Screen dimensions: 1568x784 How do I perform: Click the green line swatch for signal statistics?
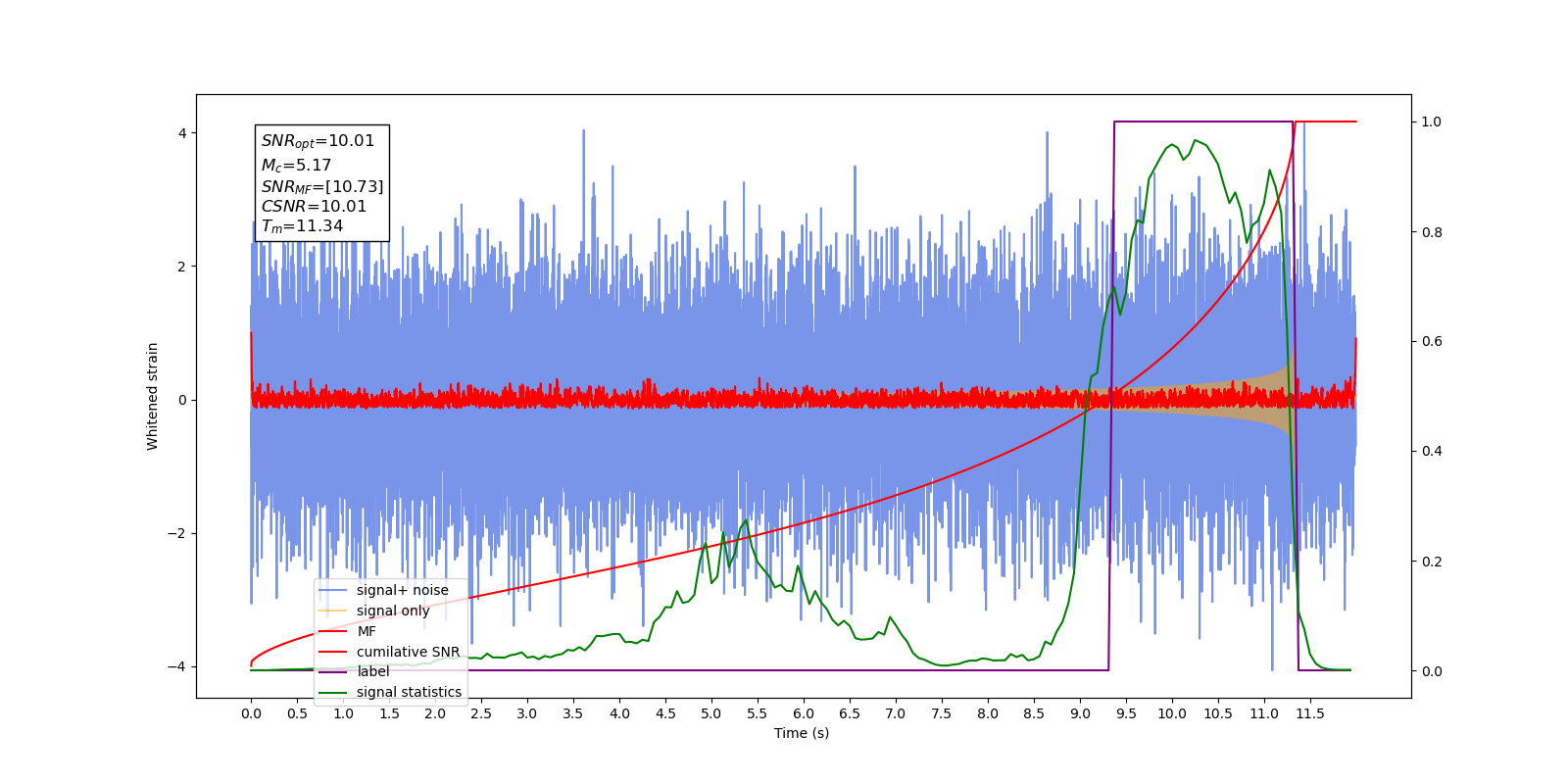pyautogui.click(x=333, y=692)
